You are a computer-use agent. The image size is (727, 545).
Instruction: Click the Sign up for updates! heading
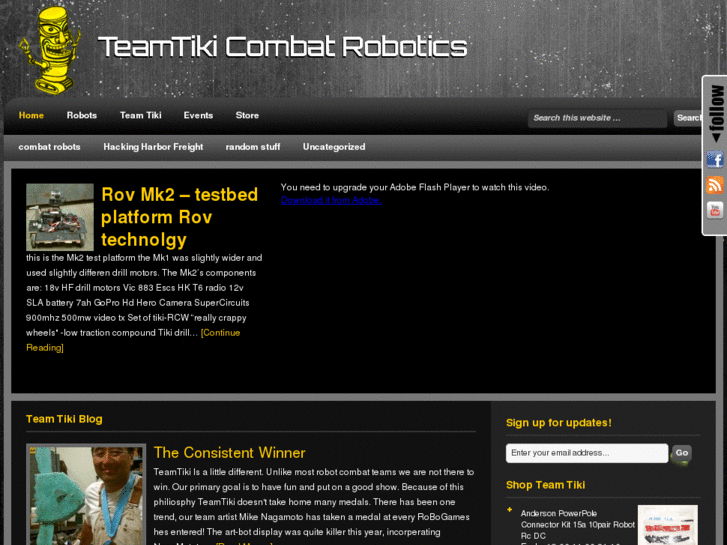tap(559, 423)
